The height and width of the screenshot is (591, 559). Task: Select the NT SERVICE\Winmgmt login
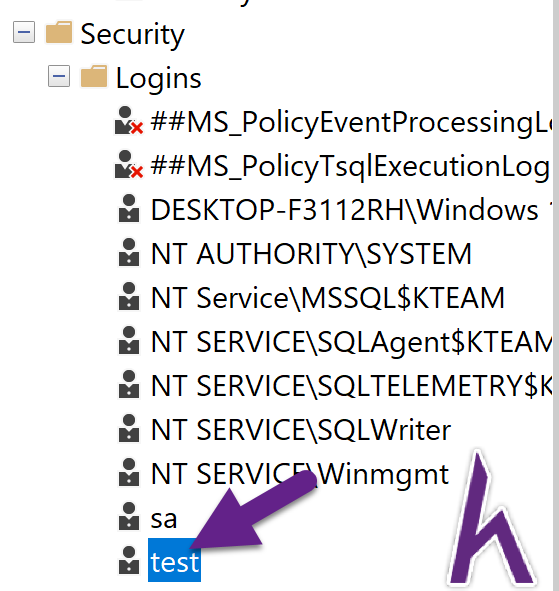tap(300, 474)
